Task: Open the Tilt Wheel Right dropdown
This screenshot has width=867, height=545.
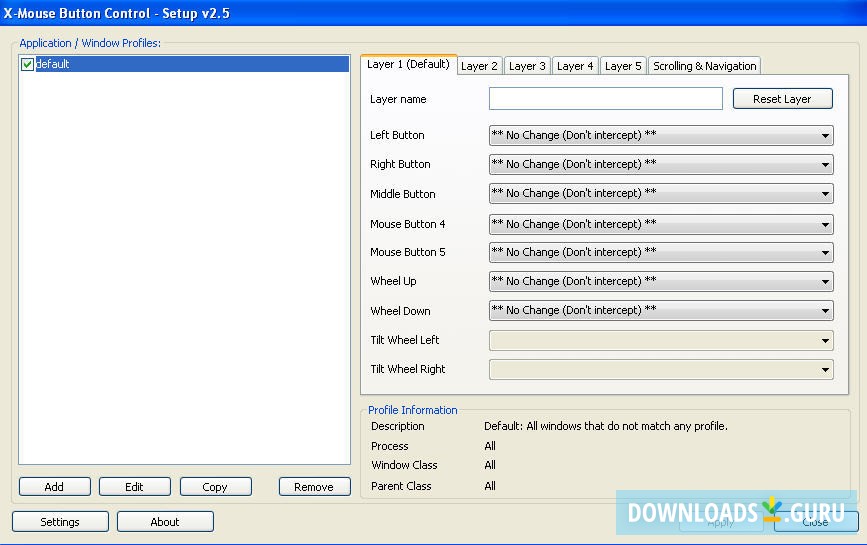Action: (661, 369)
